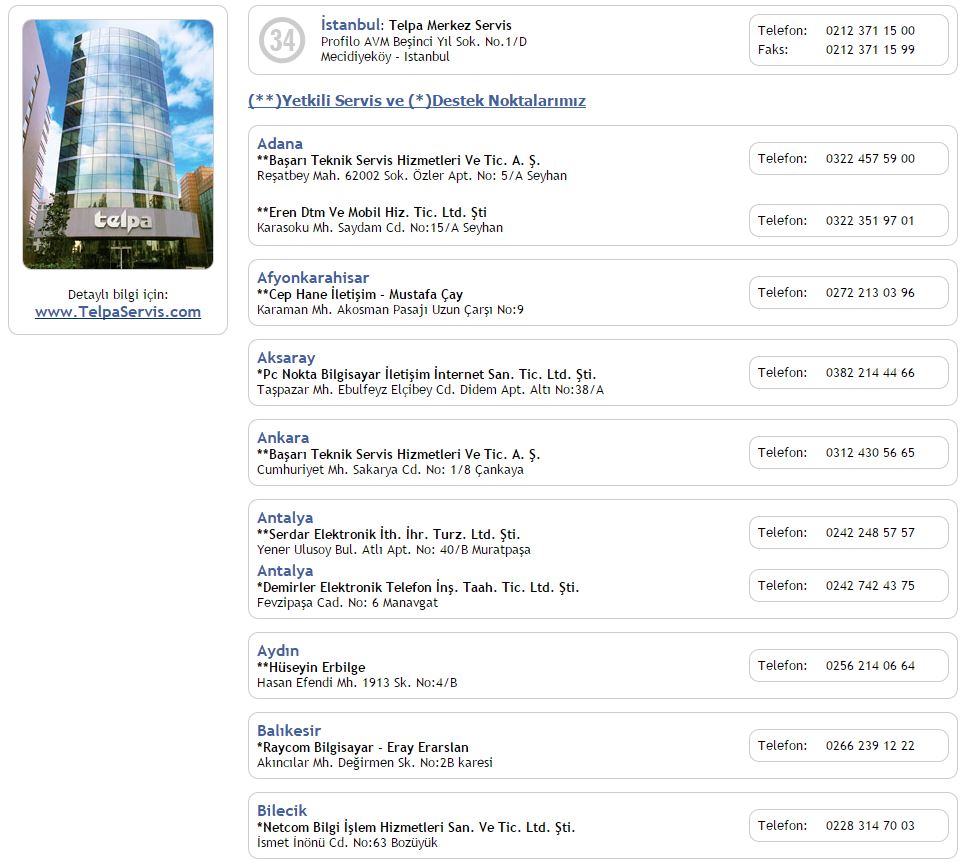
Task: Select the Aksaray city heading
Action: pyautogui.click(x=286, y=358)
